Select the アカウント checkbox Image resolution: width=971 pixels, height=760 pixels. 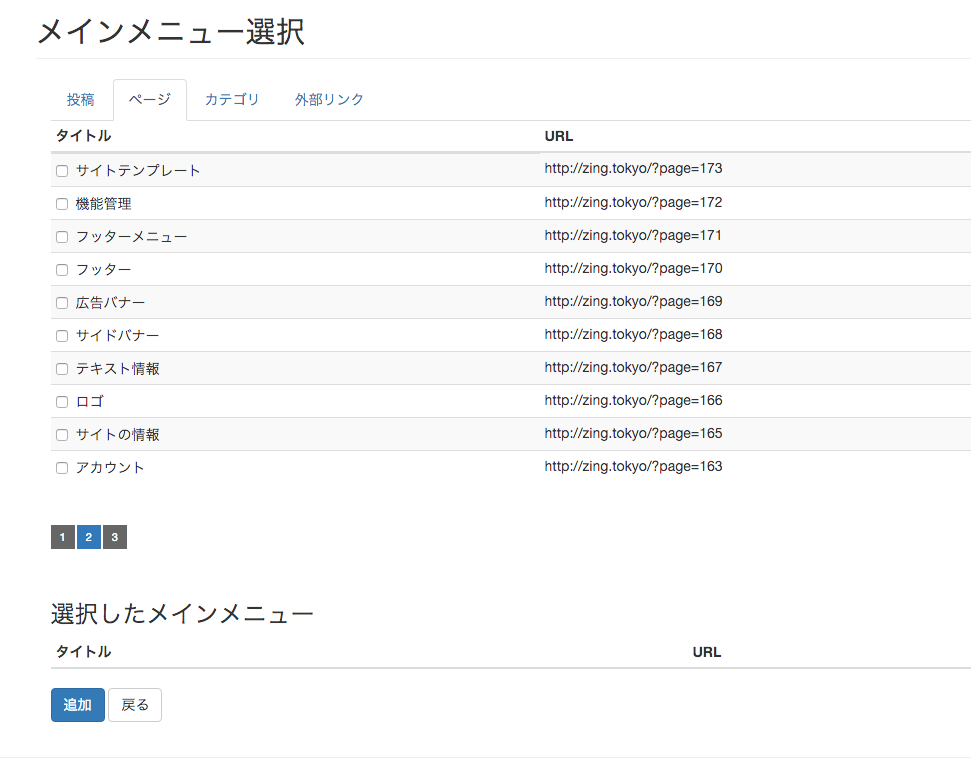click(62, 468)
